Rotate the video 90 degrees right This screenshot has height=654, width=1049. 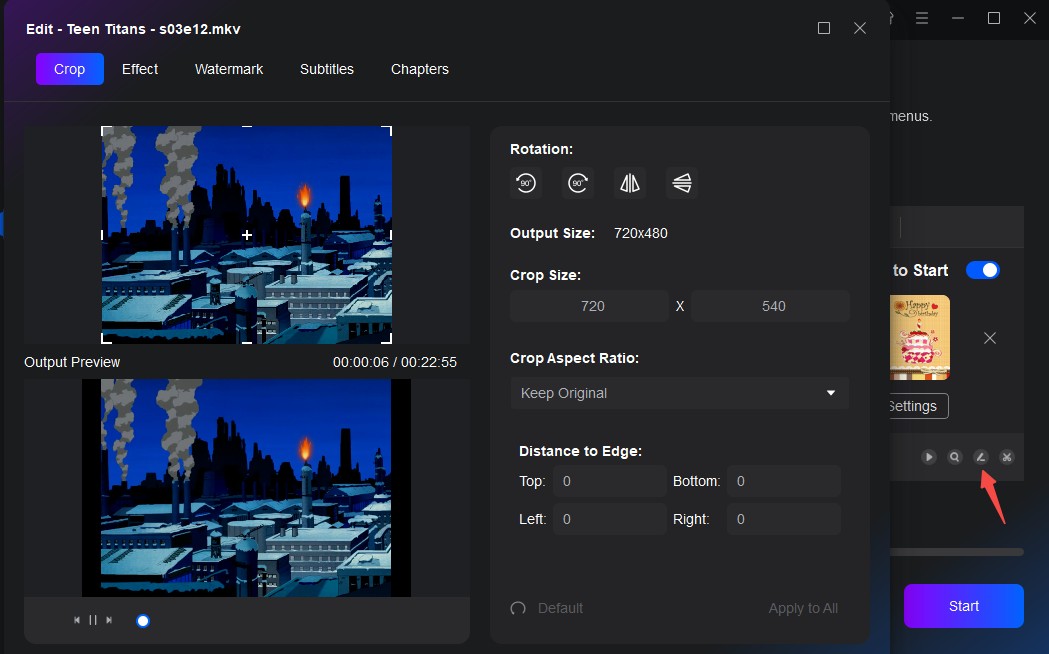tap(578, 183)
